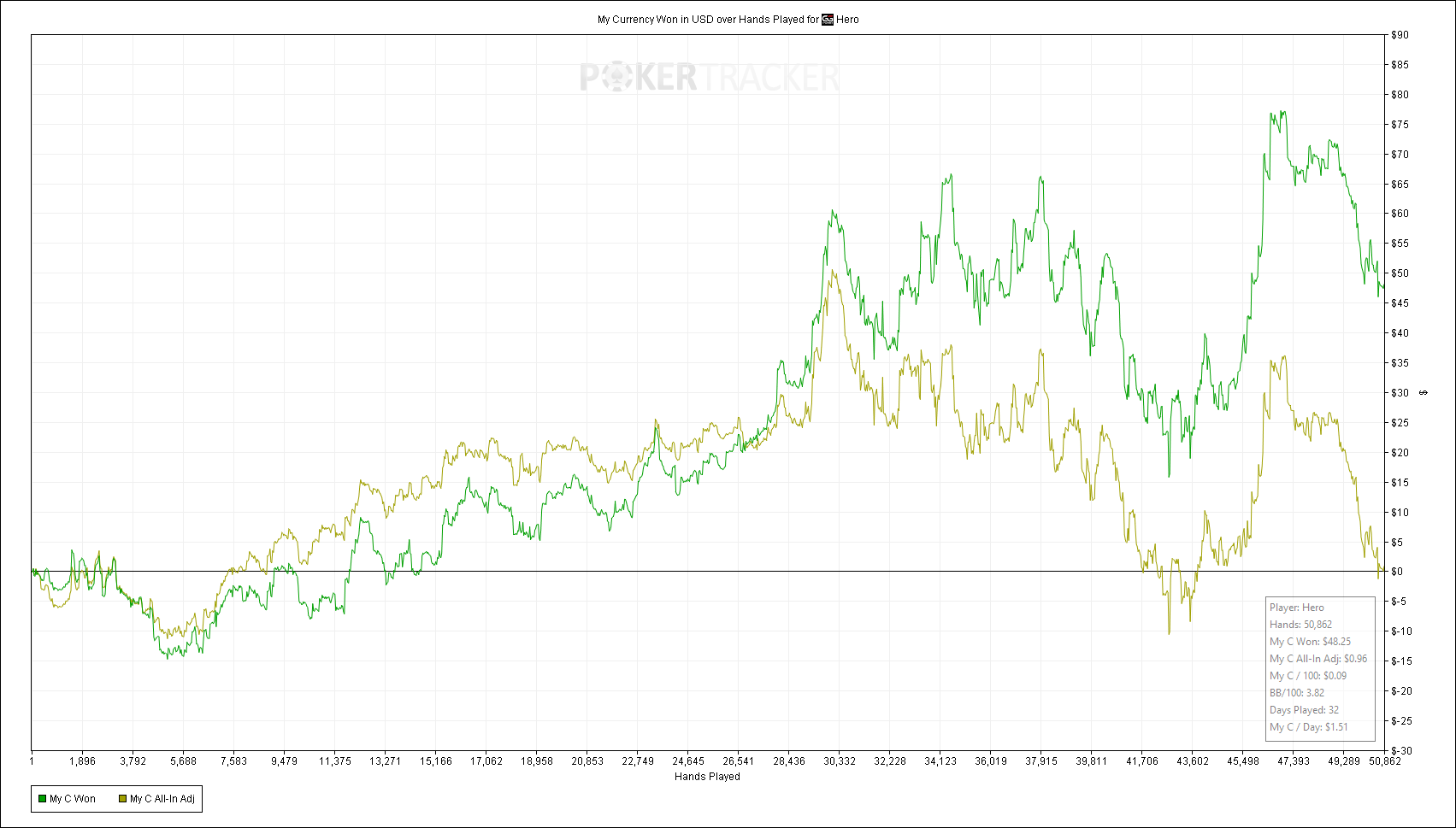The image size is (1456, 828).
Task: Click the "9,479" x-axis label
Action: (x=284, y=761)
